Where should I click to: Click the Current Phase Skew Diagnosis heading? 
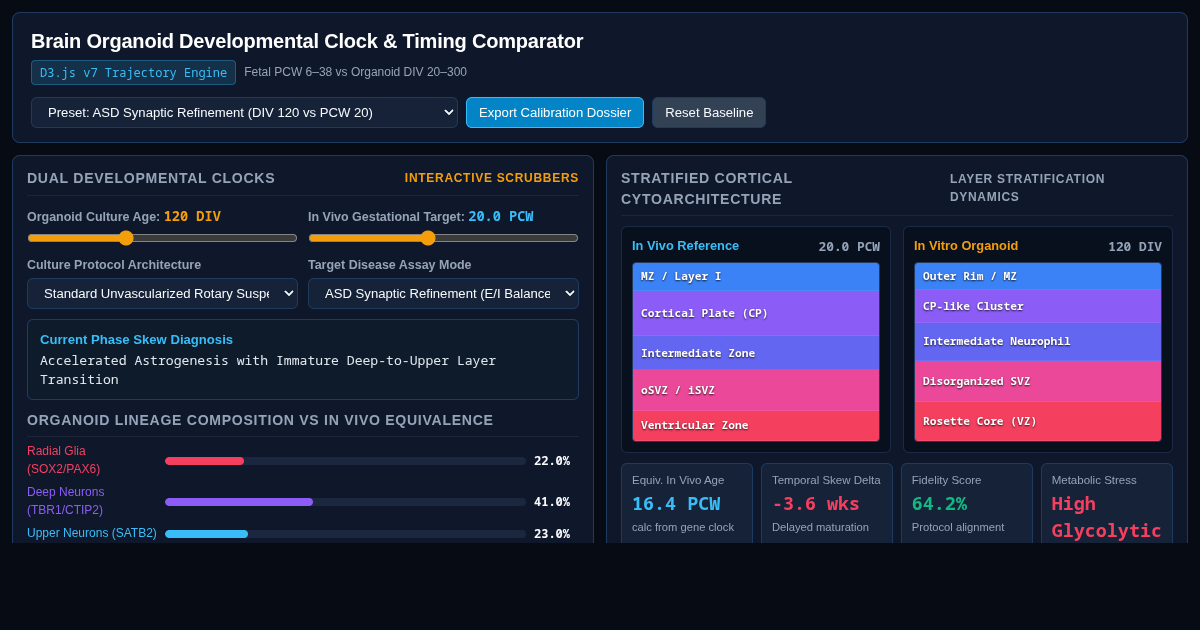tap(136, 339)
